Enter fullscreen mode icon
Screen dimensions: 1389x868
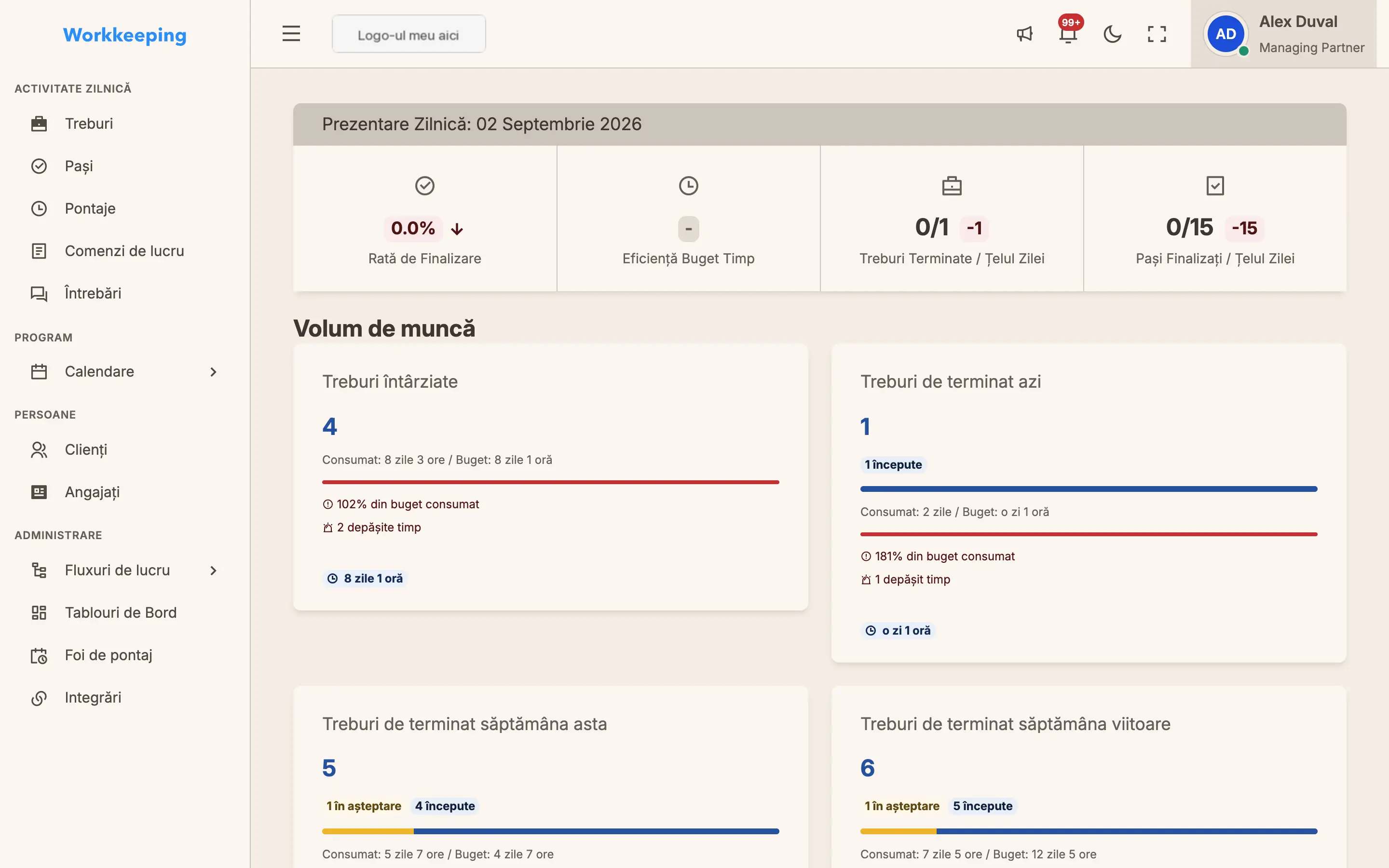1157,34
